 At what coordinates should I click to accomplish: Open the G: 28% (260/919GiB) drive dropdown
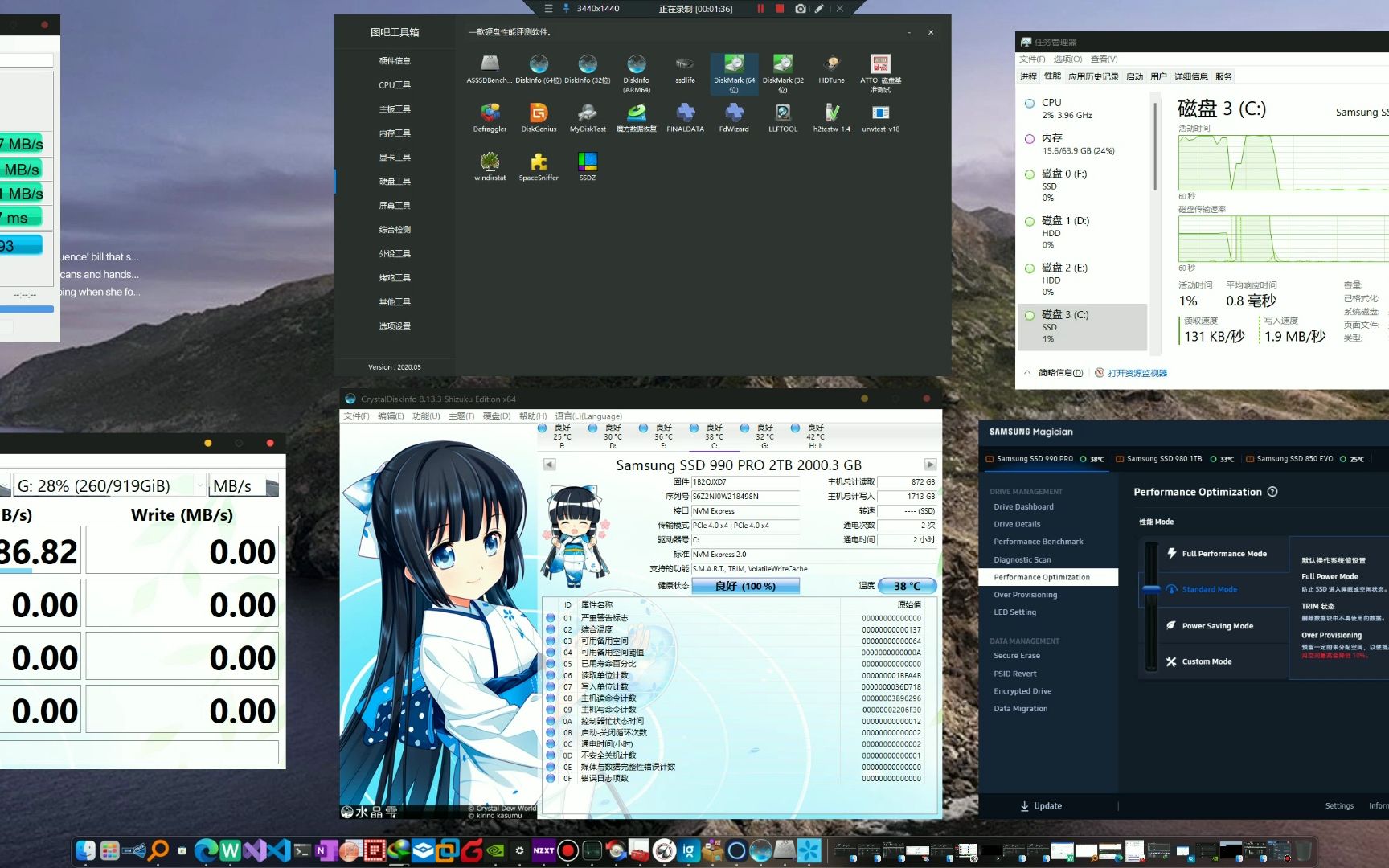click(x=109, y=485)
